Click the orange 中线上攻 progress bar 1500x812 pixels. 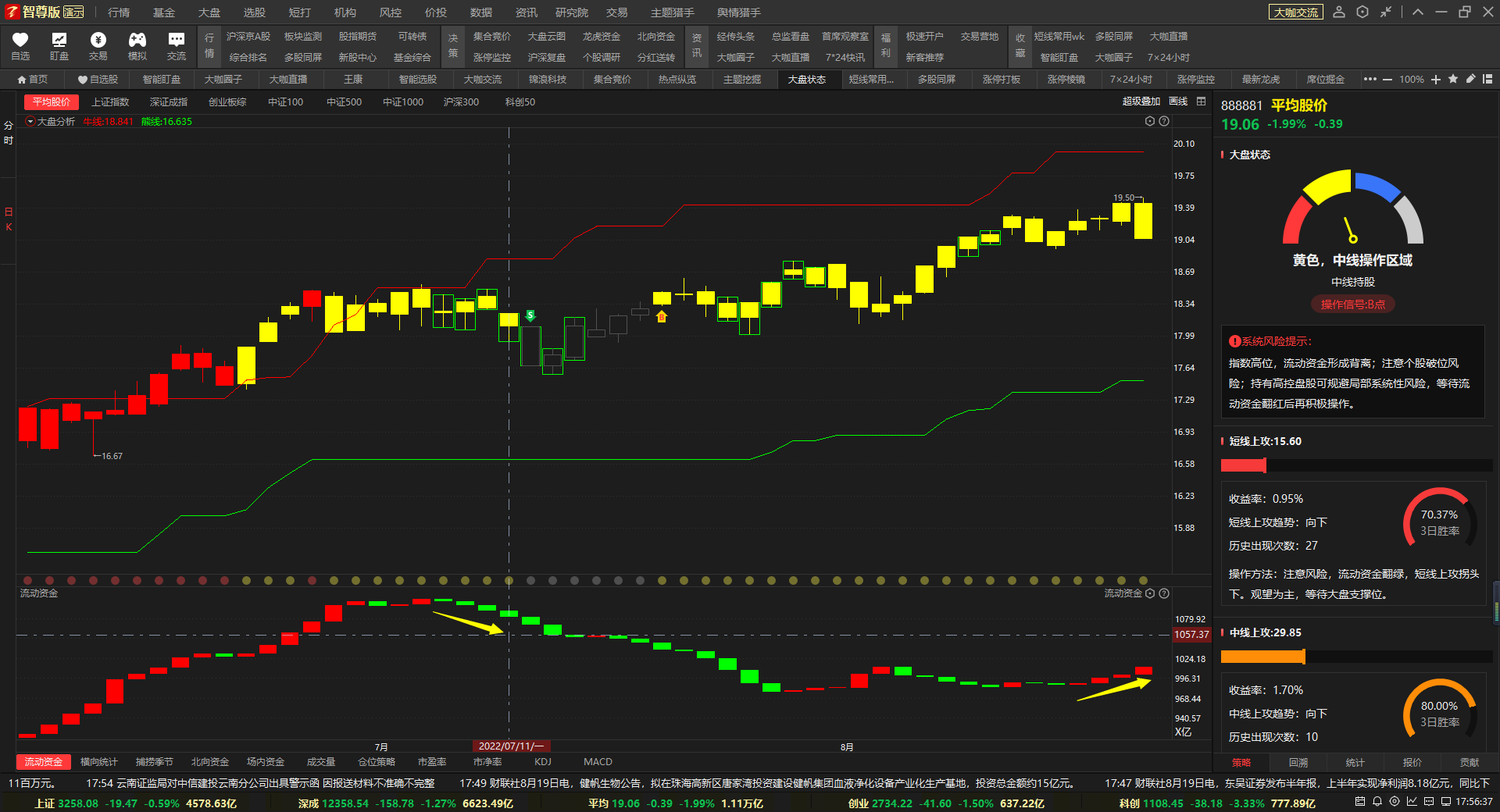pyautogui.click(x=1263, y=657)
